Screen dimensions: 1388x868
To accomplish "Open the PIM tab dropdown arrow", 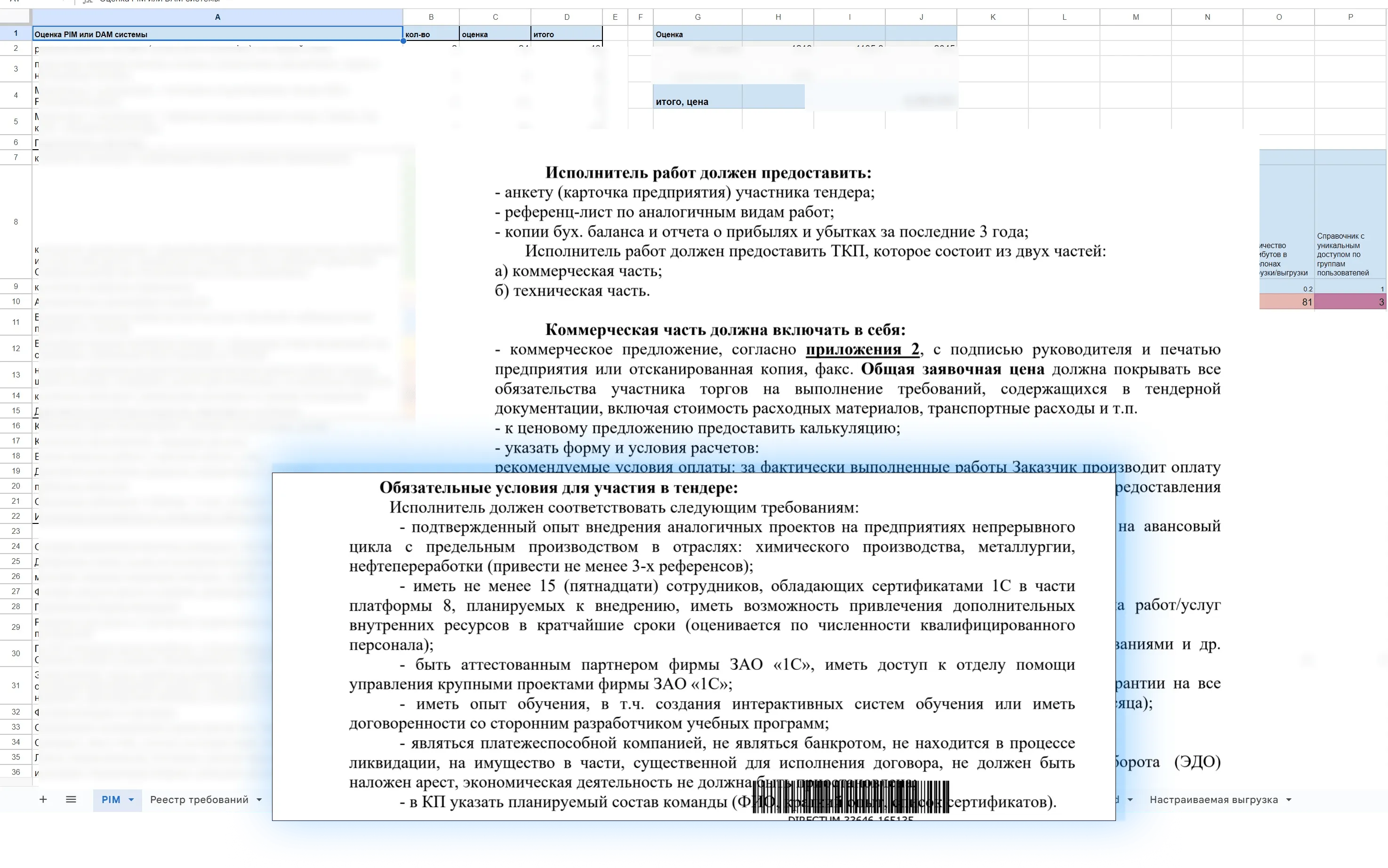I will [131, 800].
